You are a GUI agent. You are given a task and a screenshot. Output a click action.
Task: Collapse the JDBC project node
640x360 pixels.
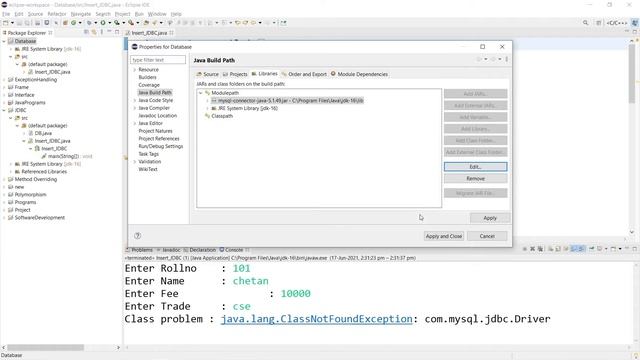(x=4, y=110)
